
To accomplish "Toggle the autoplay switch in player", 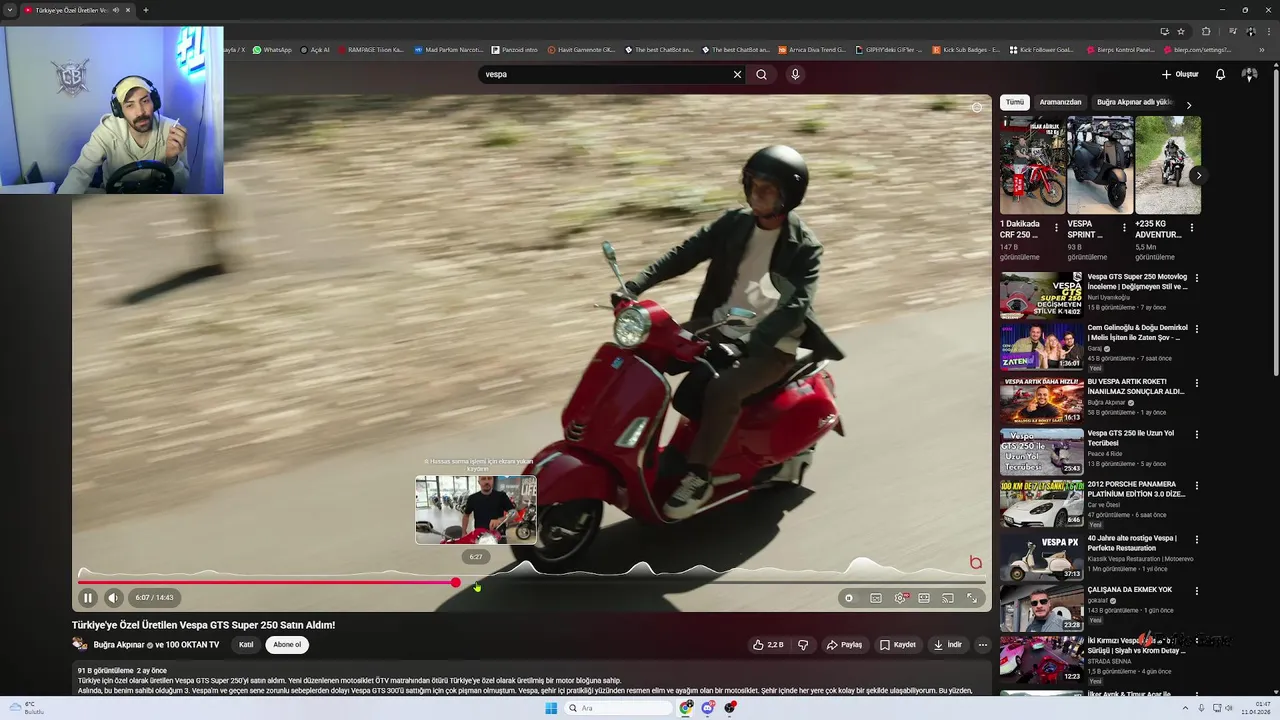I will (849, 598).
